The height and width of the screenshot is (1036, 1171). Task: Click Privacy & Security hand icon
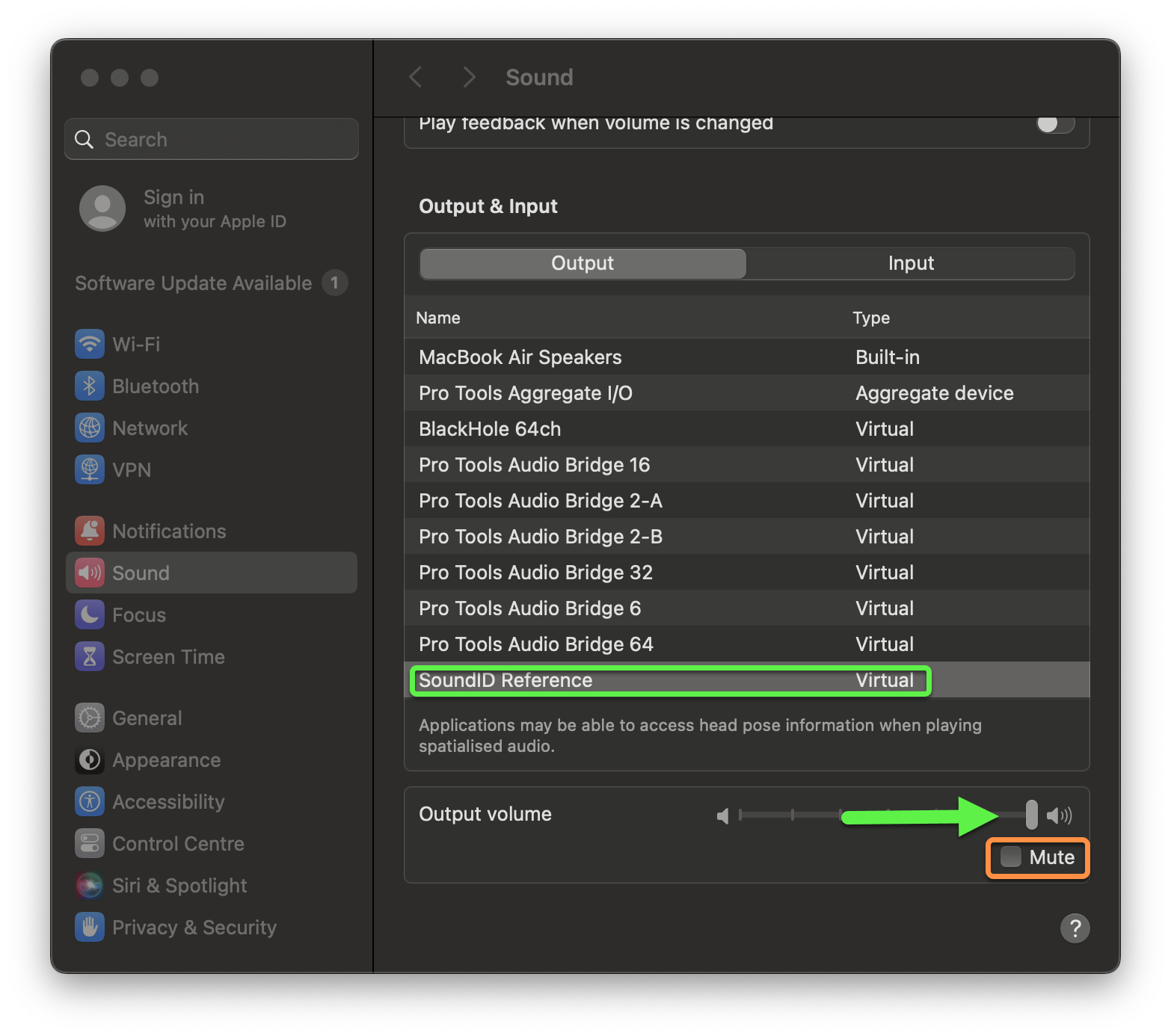tap(90, 927)
